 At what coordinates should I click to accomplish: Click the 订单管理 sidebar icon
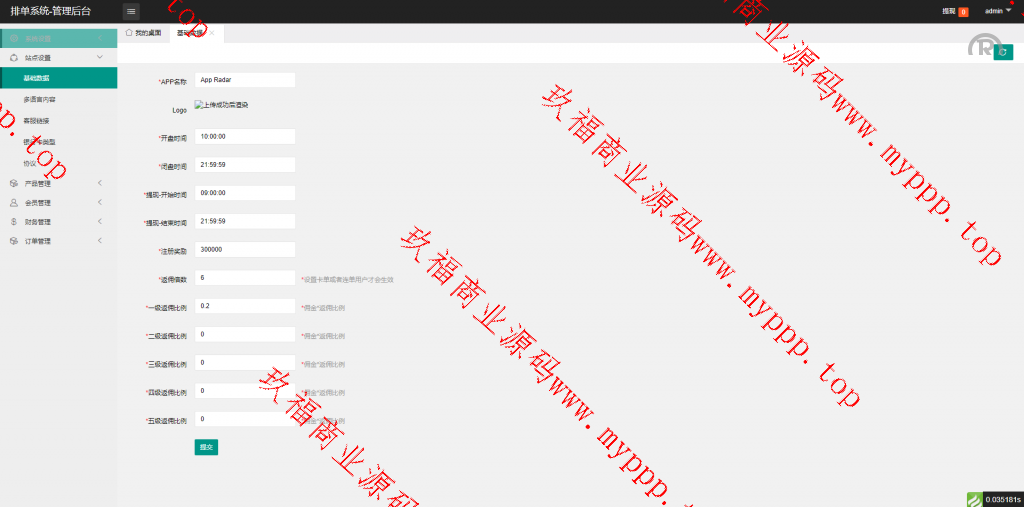(13, 241)
